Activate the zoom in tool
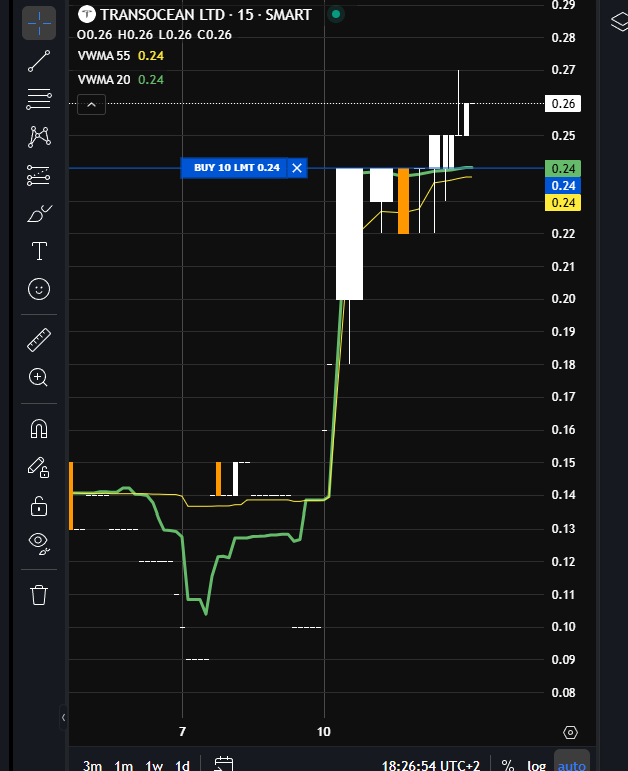The image size is (628, 771). (x=39, y=378)
